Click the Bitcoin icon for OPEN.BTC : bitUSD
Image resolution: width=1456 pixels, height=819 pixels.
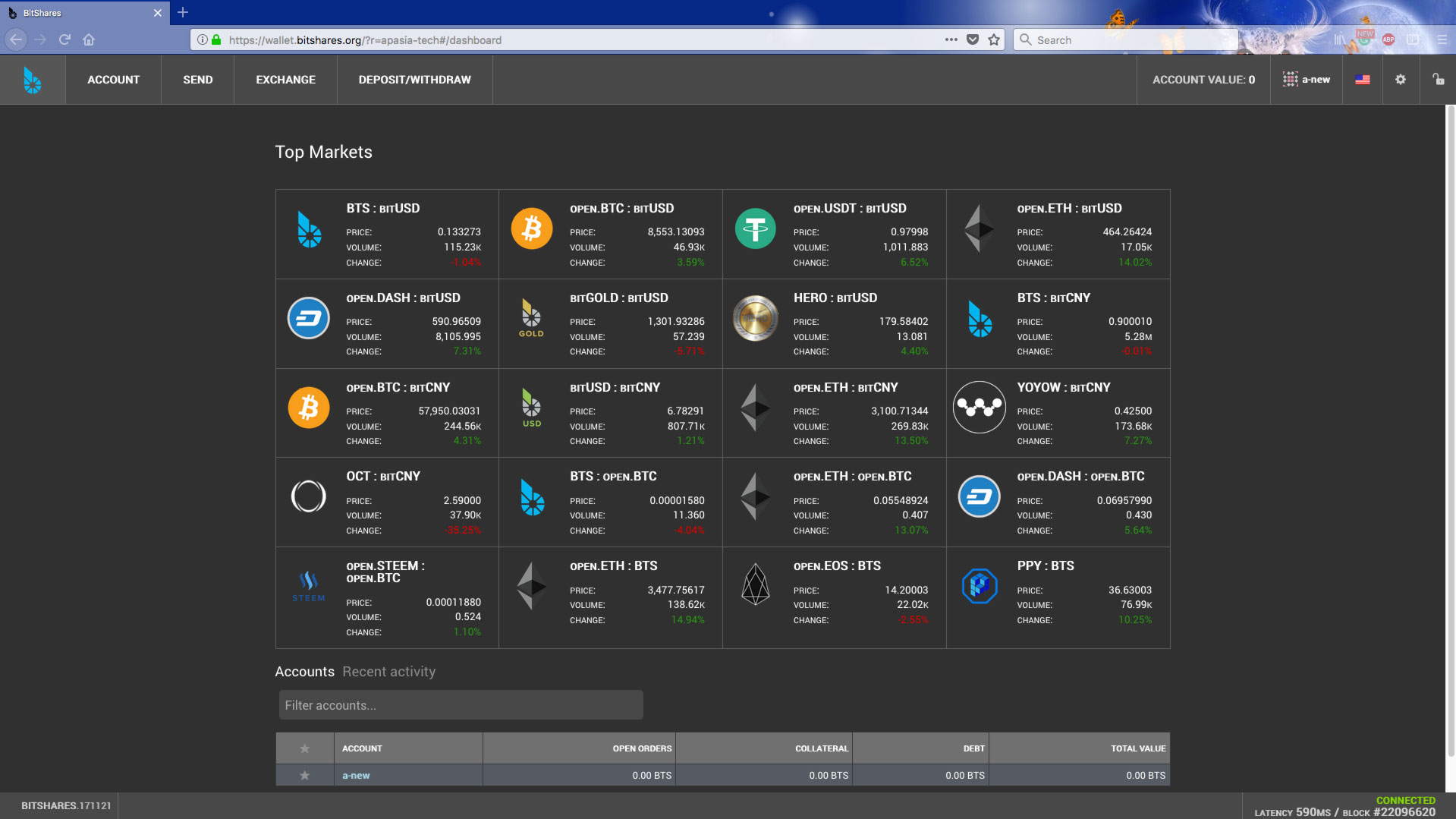coord(532,228)
